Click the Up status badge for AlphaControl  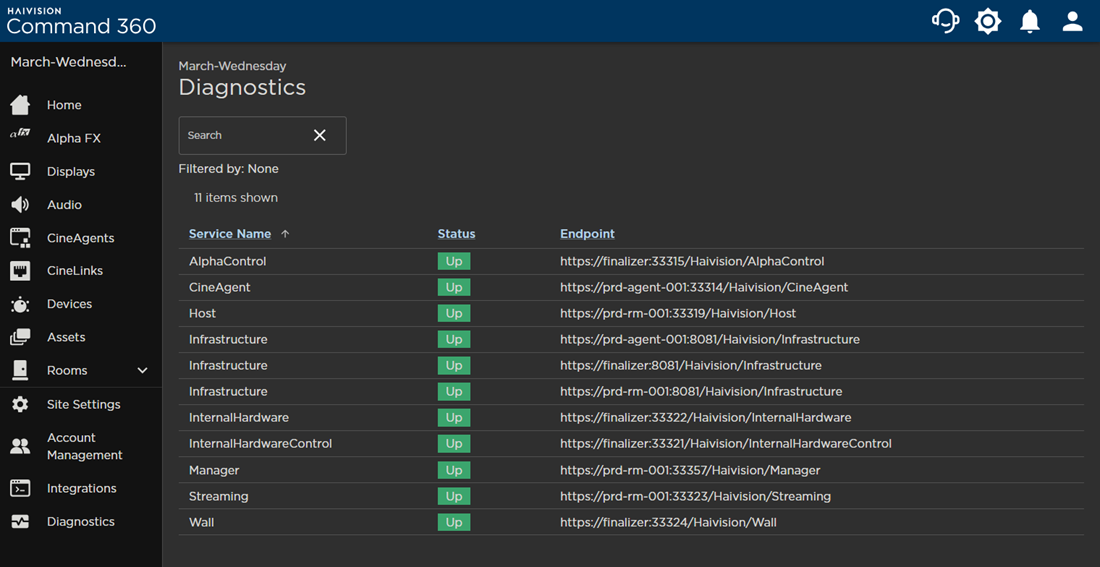pyautogui.click(x=454, y=261)
